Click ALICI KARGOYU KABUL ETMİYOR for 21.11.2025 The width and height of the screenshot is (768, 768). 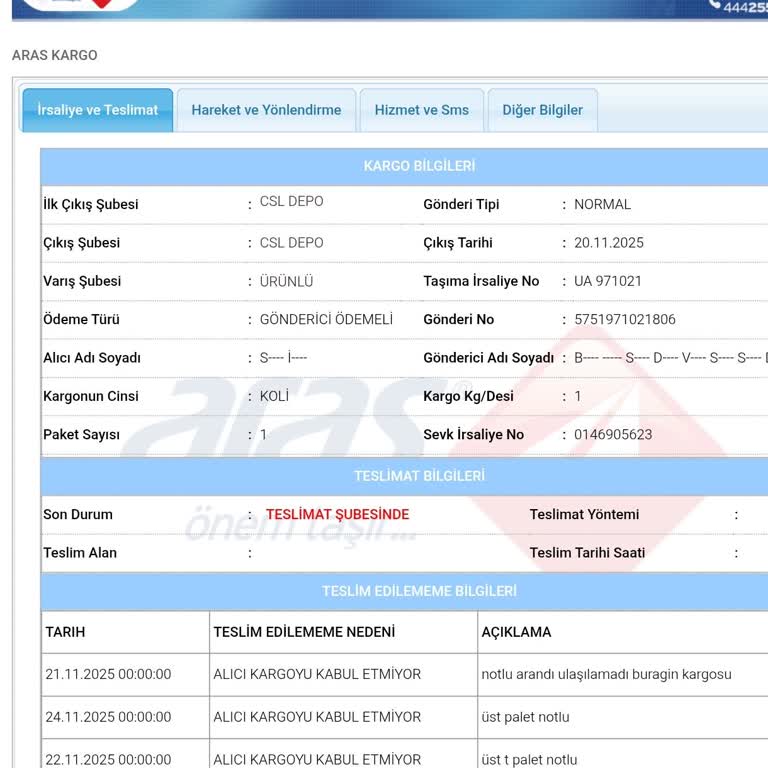click(317, 674)
